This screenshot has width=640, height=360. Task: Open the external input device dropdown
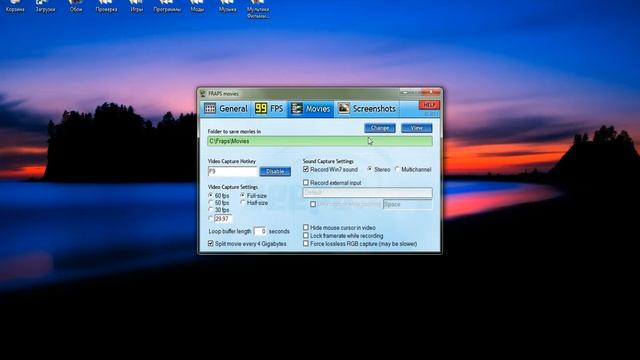[x=367, y=193]
